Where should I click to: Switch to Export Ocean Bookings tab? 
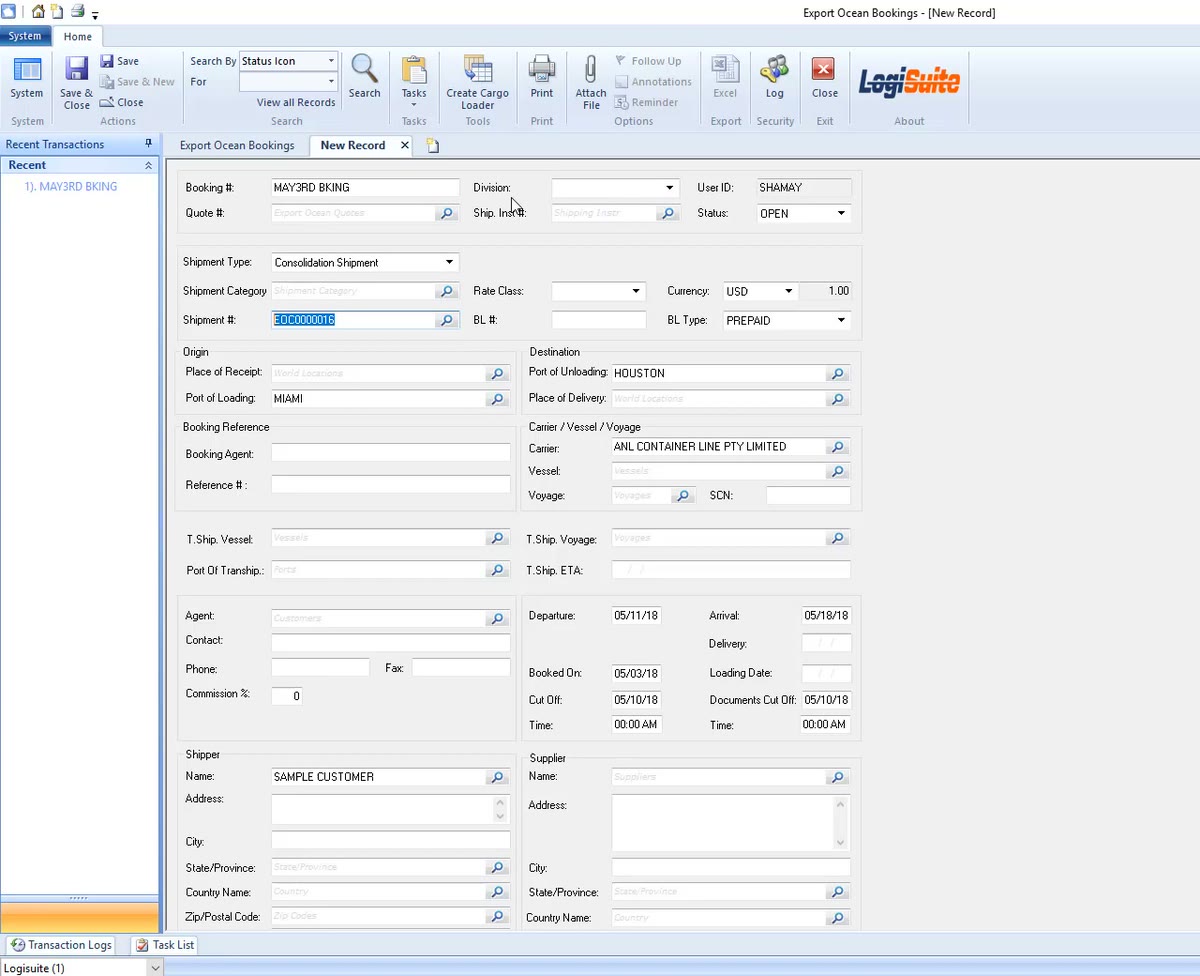pos(237,146)
